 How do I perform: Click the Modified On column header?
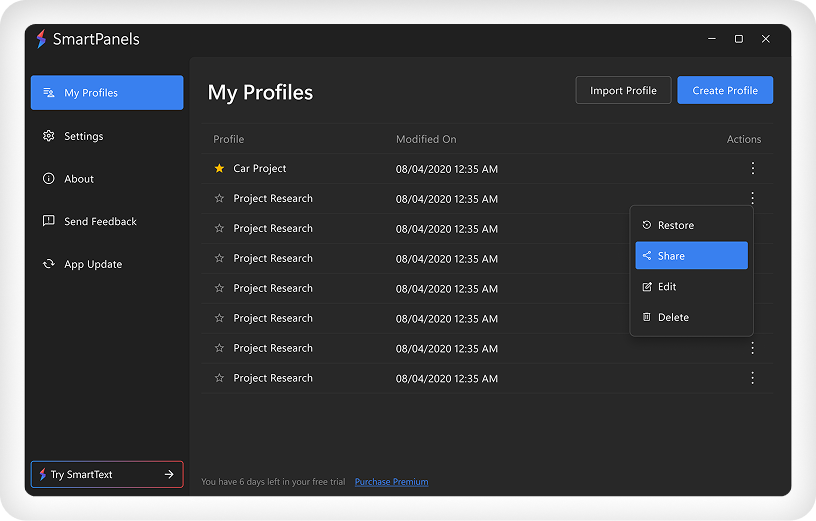[x=426, y=139]
